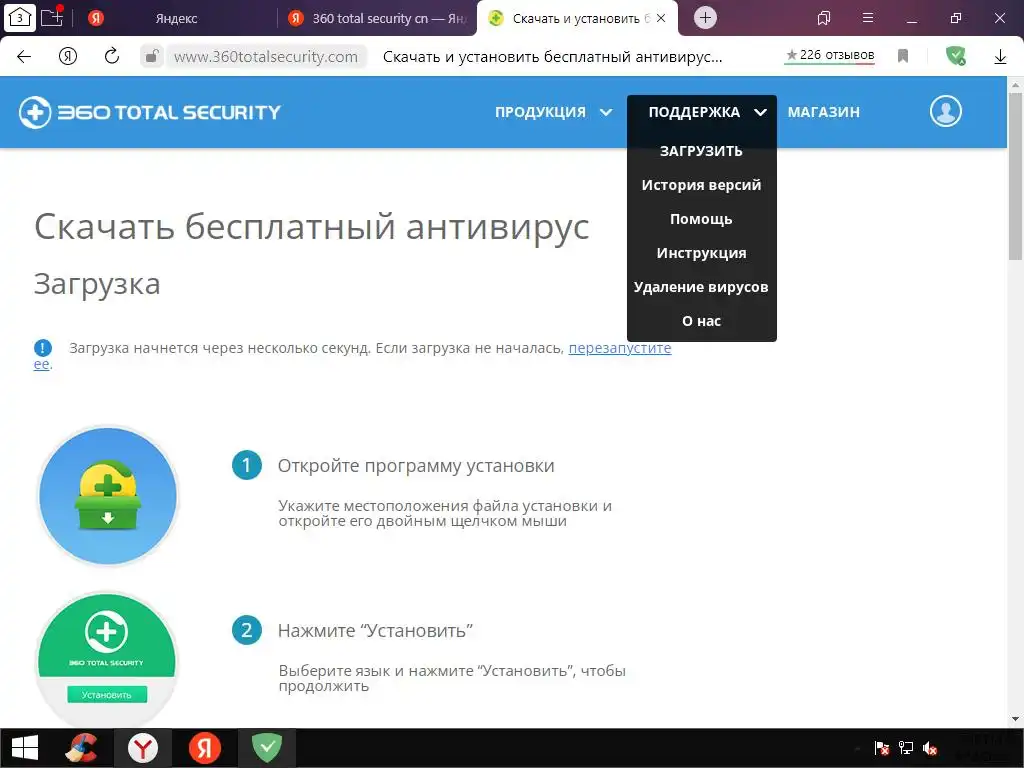Open Yandex Browser taskbar icon with Y
This screenshot has width=1024, height=768.
coord(143,748)
